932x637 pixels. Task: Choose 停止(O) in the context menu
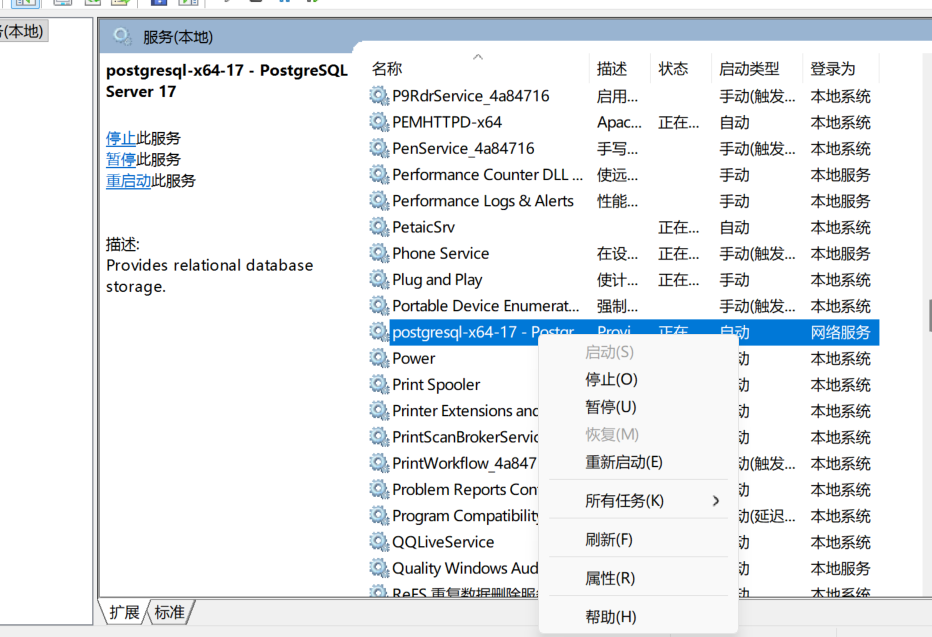tap(611, 380)
